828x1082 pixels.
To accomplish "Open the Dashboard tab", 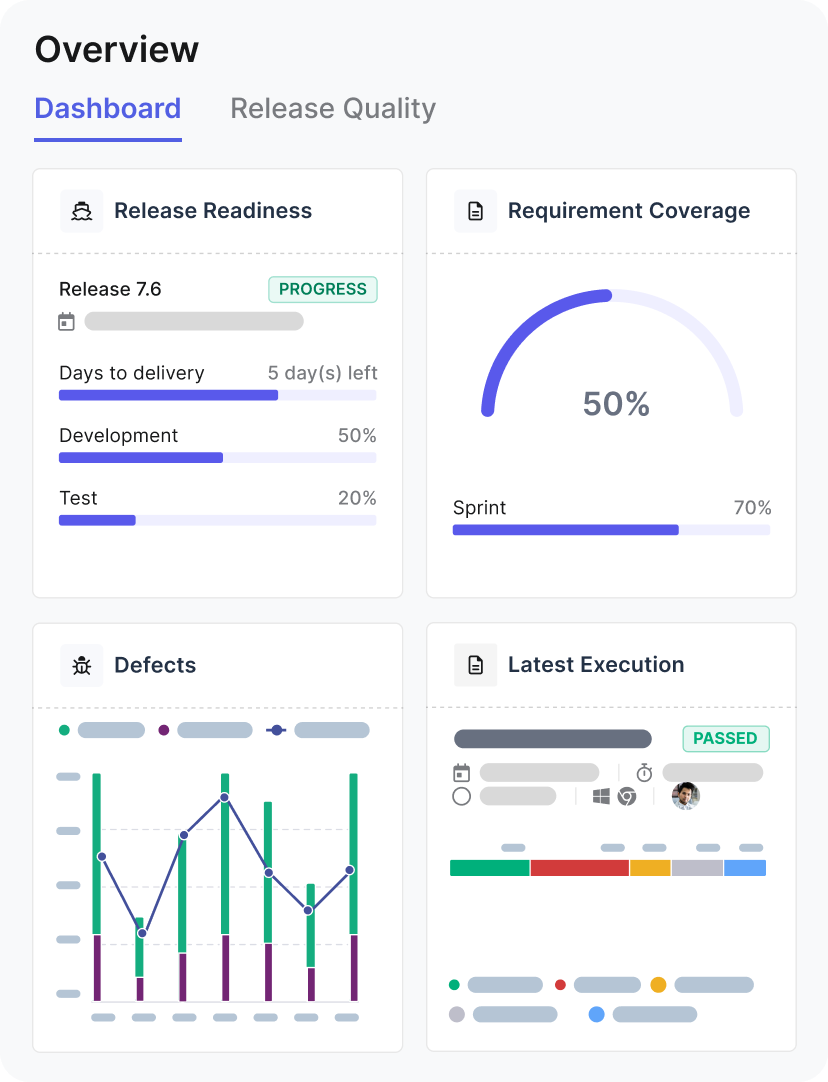I will pos(108,108).
